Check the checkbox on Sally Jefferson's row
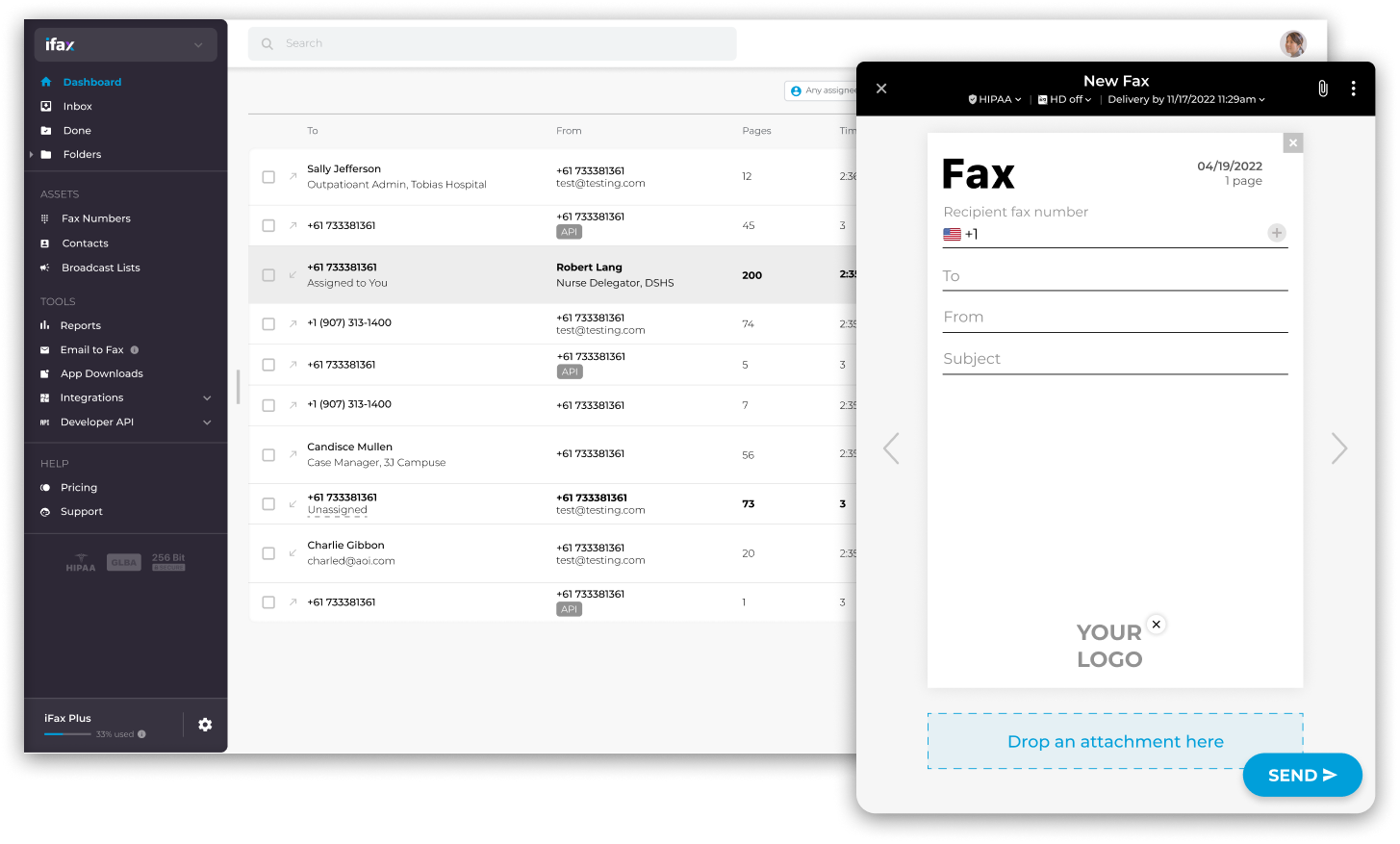1400x844 pixels. [268, 176]
